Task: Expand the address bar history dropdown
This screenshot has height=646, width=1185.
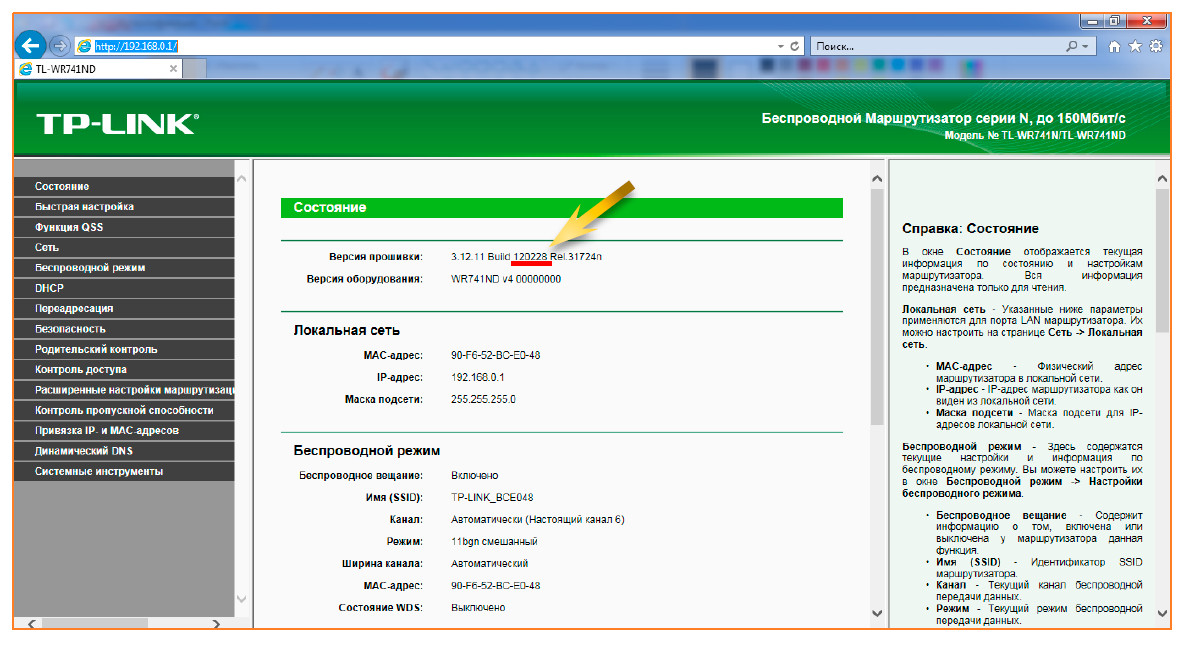Action: pos(780,46)
